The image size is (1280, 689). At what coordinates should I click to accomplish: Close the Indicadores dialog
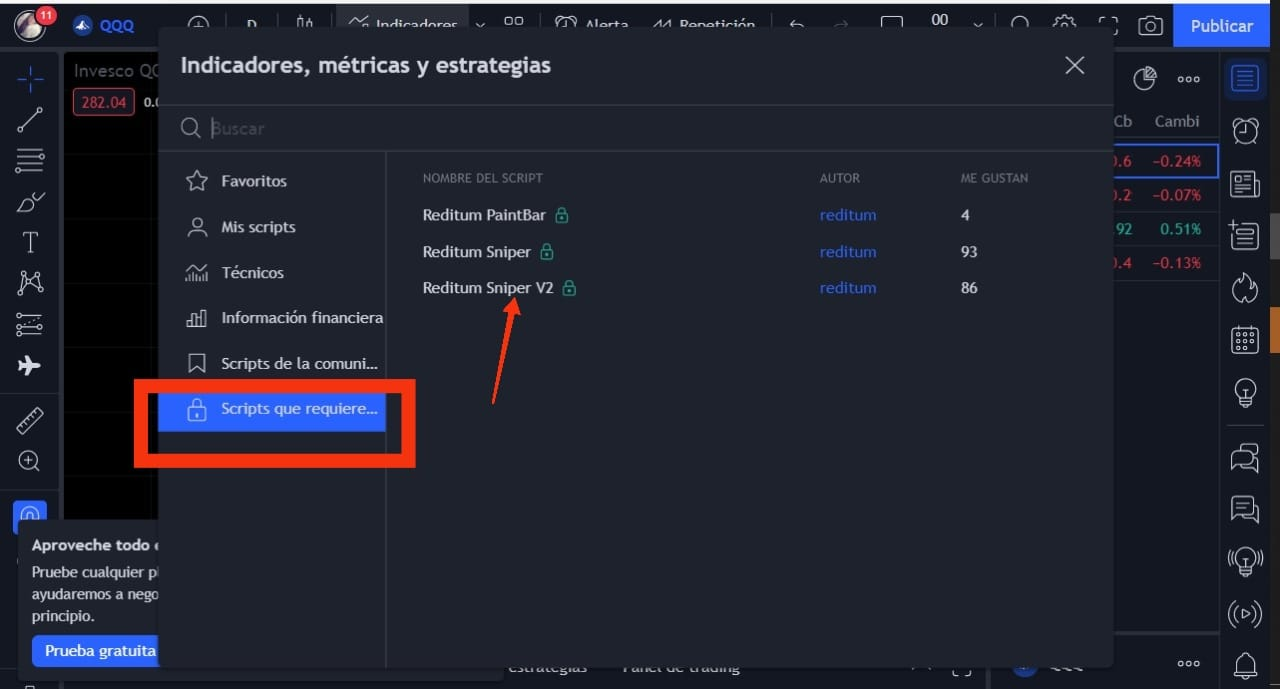point(1075,65)
